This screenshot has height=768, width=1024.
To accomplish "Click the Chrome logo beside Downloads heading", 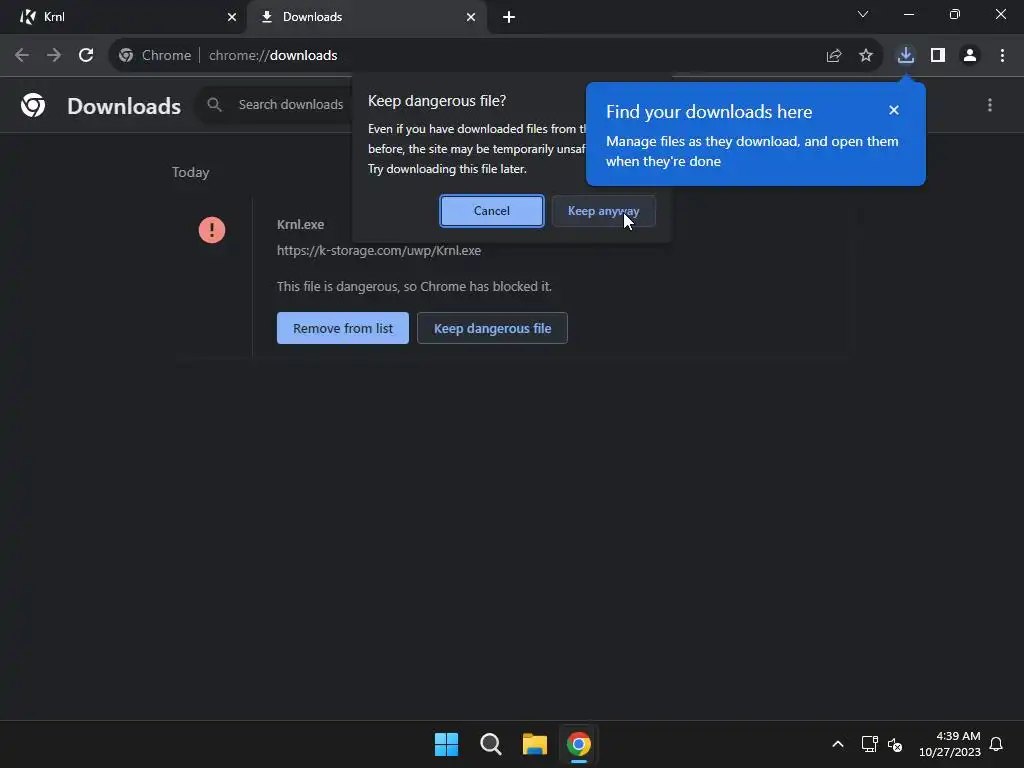I will (33, 105).
